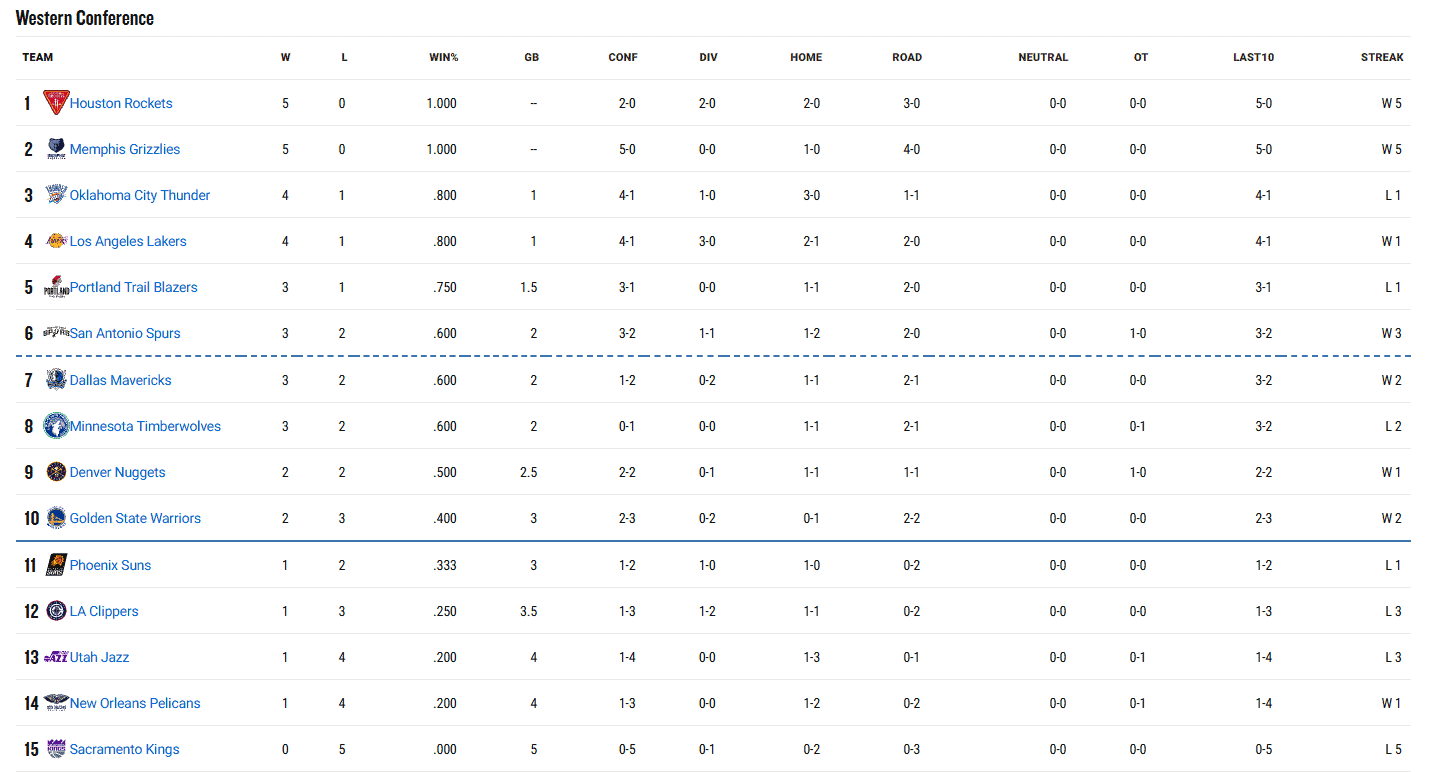
Task: Click the Dallas Mavericks logo
Action: 56,380
